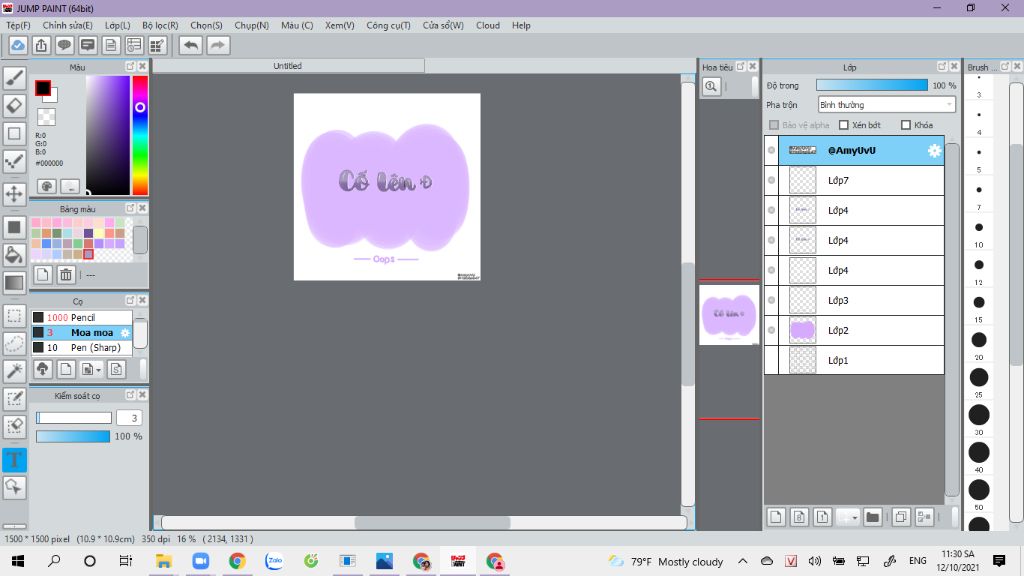Expand the layer type dropdown at panel bottom
1024x576 pixels.
click(848, 517)
